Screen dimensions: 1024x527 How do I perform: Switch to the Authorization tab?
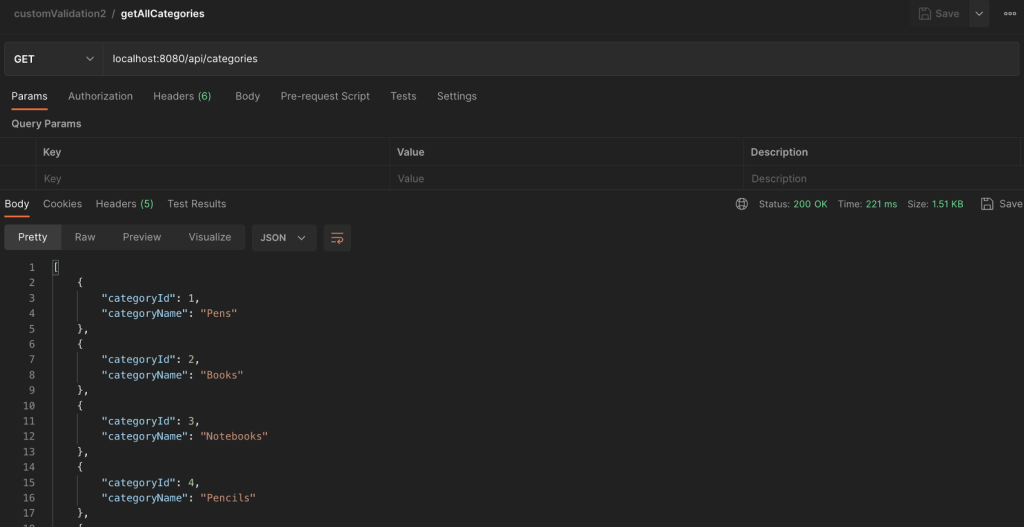101,96
